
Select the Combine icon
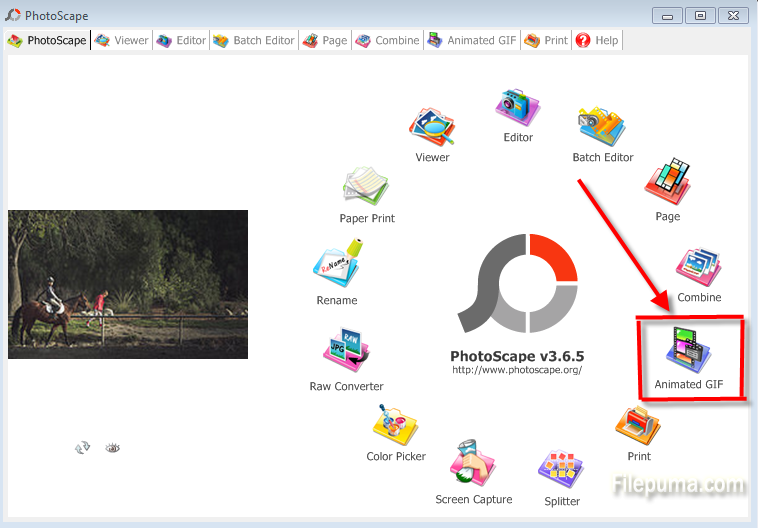coord(699,267)
